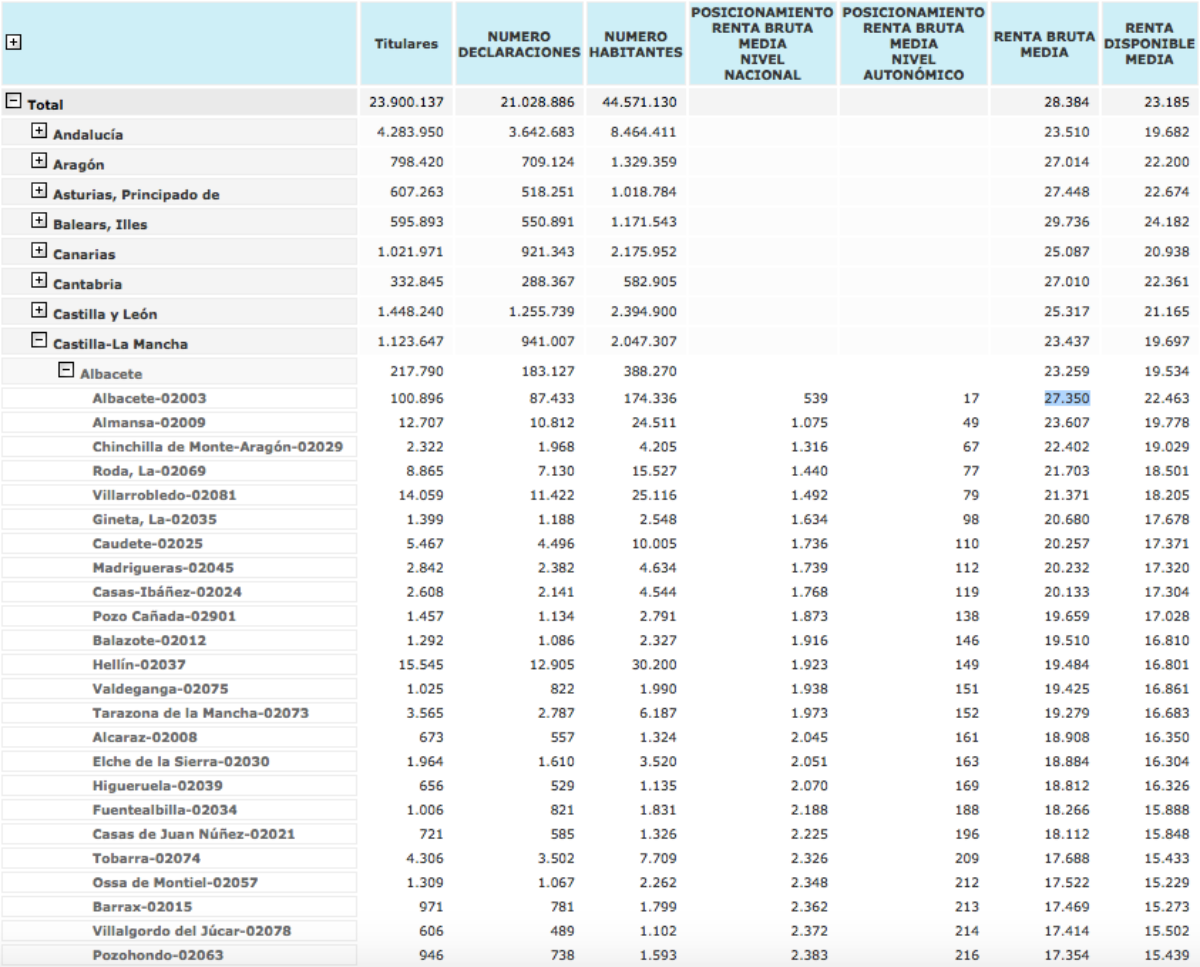Click Posicionamiento Renta Bruta Media Nivel Nacional header
1200x967 pixels.
[763, 44]
